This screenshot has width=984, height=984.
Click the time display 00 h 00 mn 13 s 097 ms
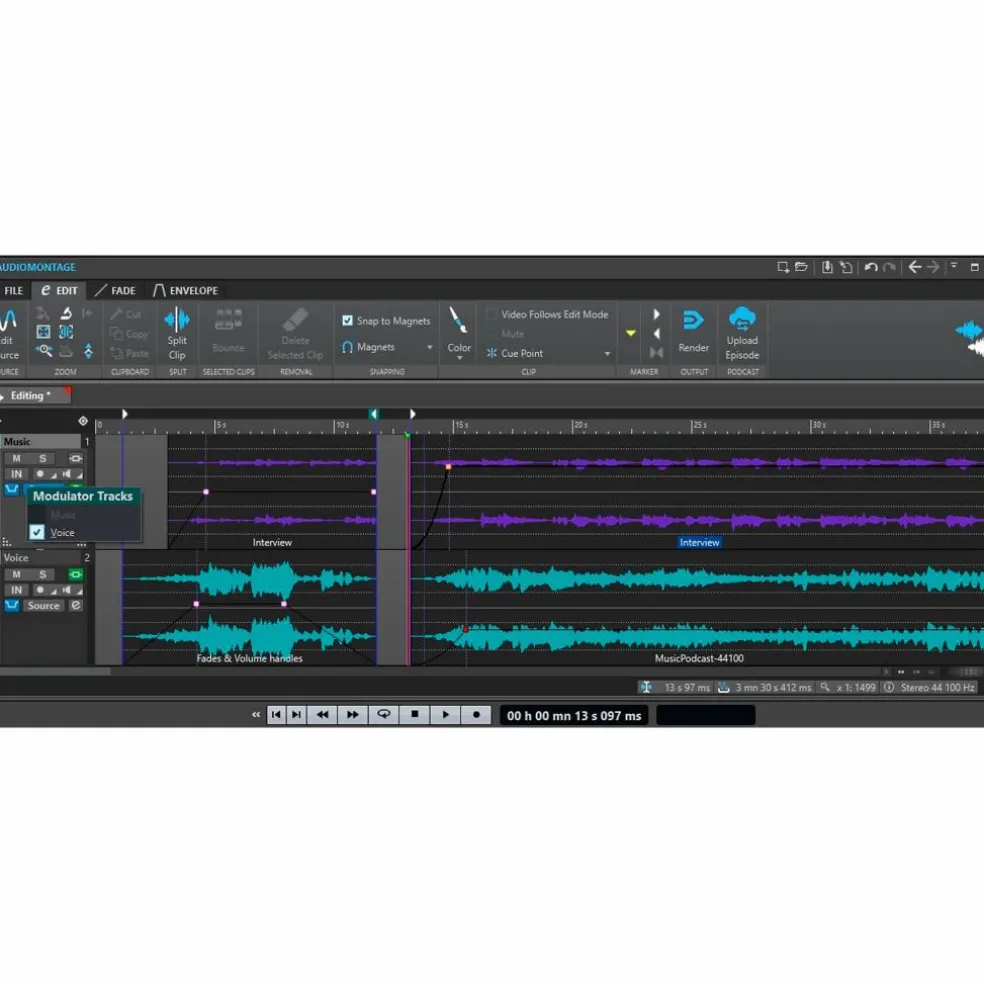tap(574, 715)
